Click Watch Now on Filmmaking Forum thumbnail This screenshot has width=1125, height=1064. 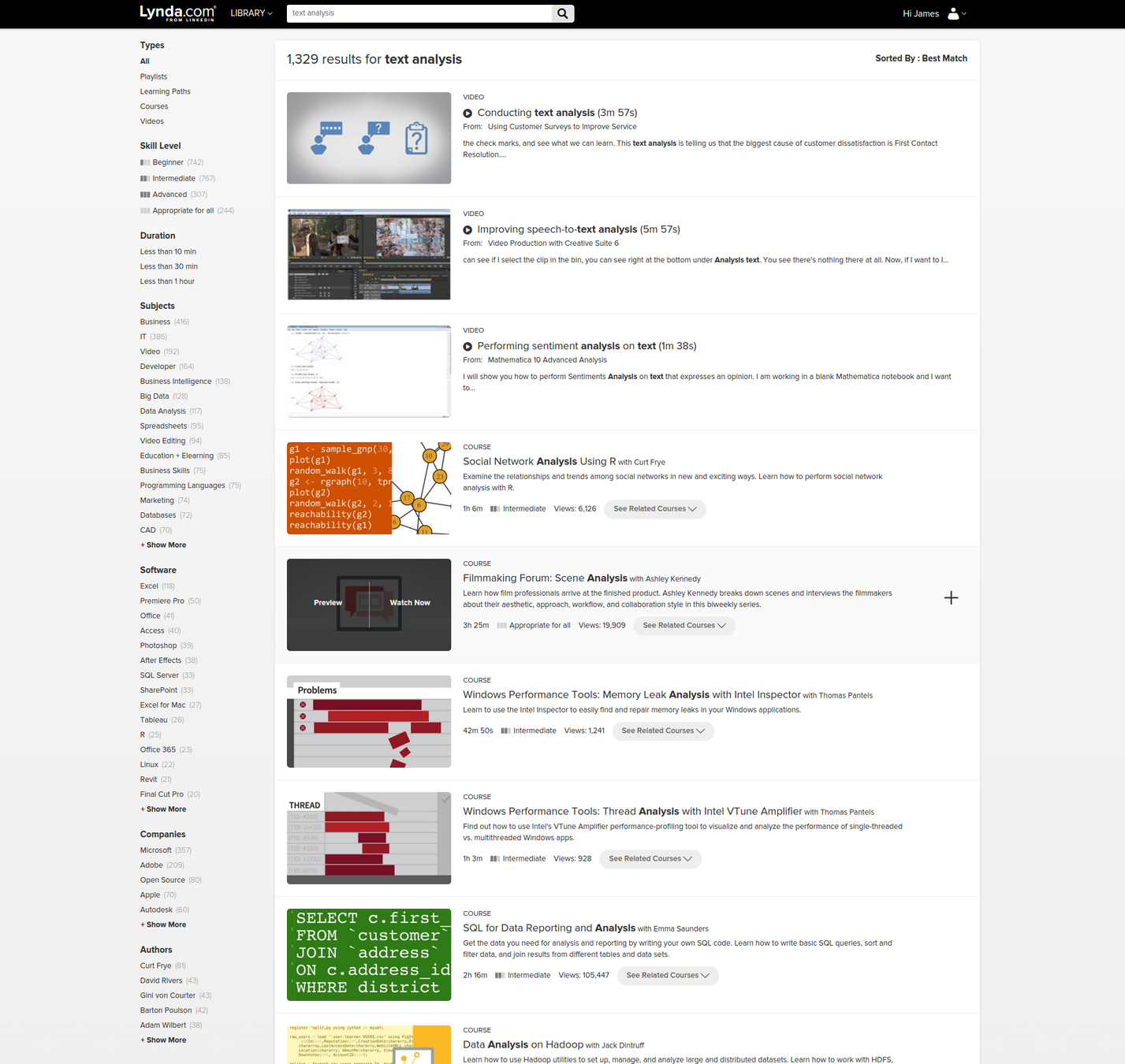click(410, 603)
